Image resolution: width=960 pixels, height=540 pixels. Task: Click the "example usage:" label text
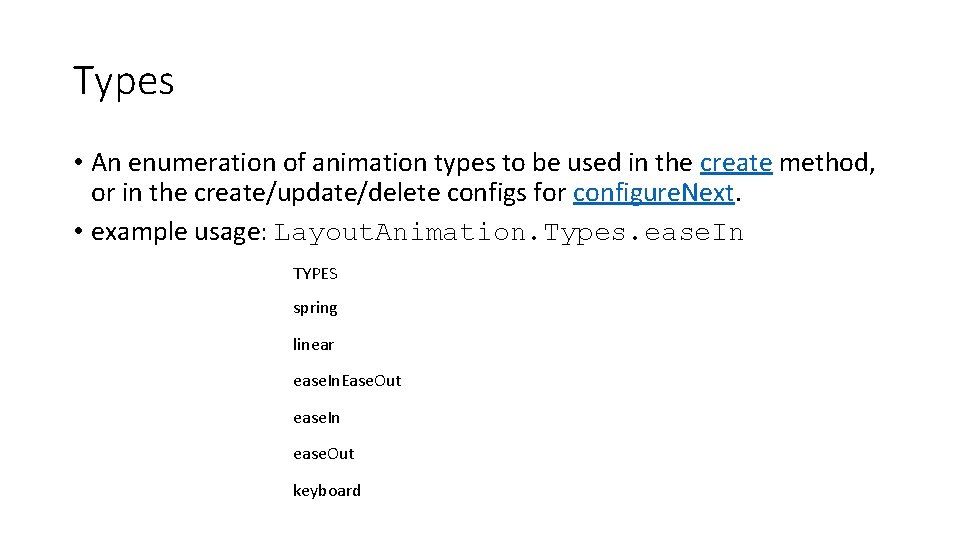tap(179, 232)
